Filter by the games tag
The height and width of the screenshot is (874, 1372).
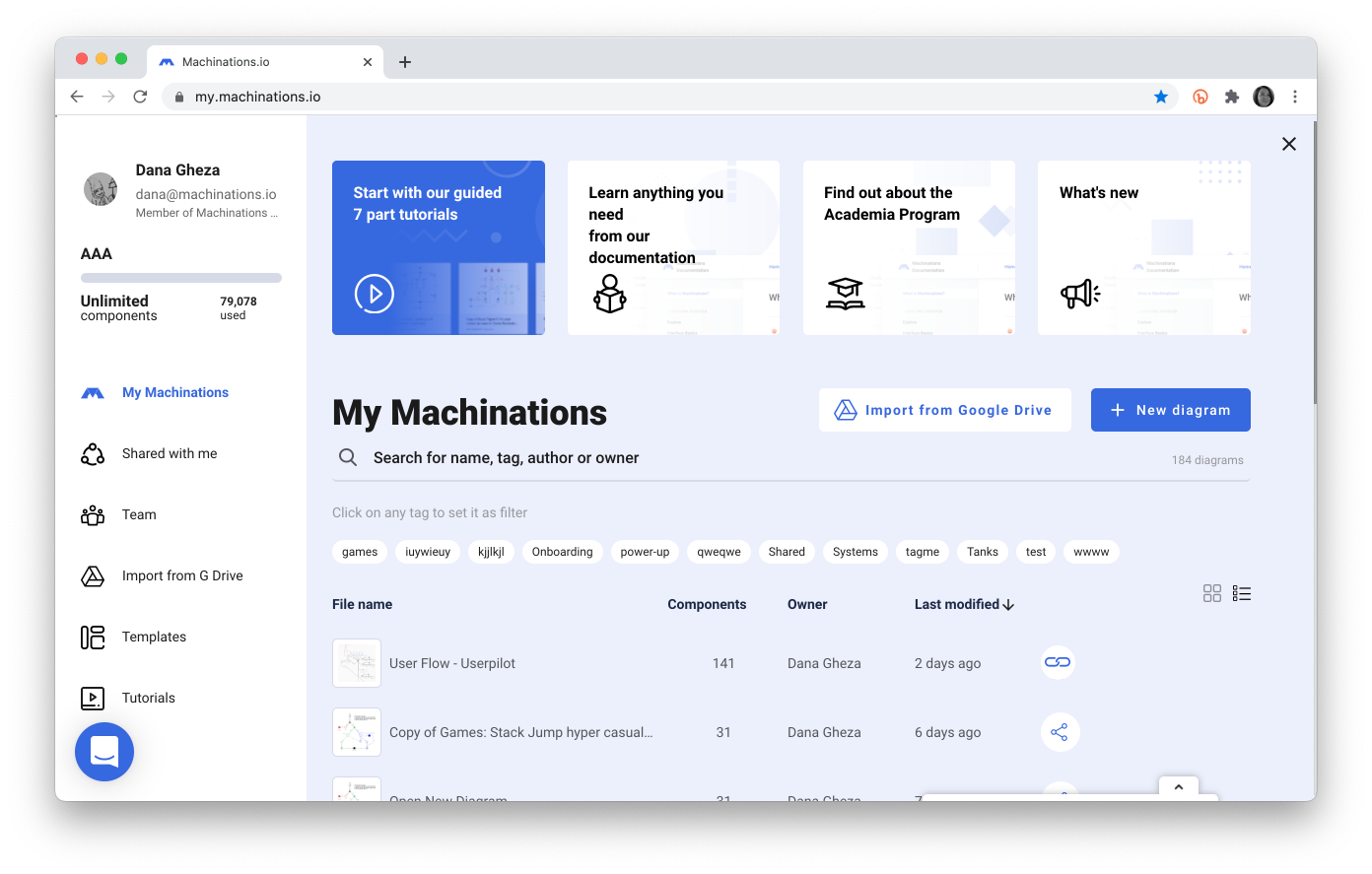(x=360, y=552)
